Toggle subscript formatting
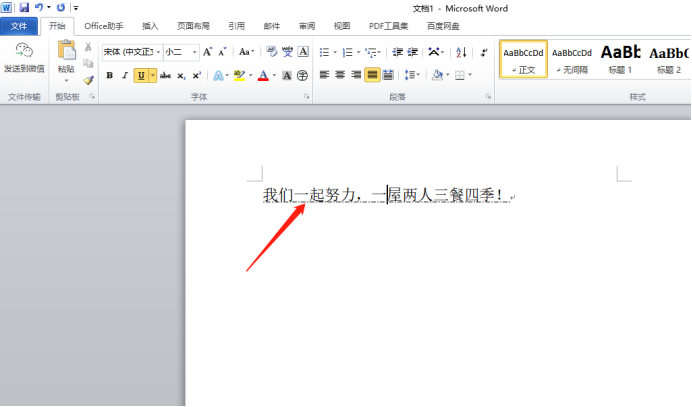 [181, 75]
